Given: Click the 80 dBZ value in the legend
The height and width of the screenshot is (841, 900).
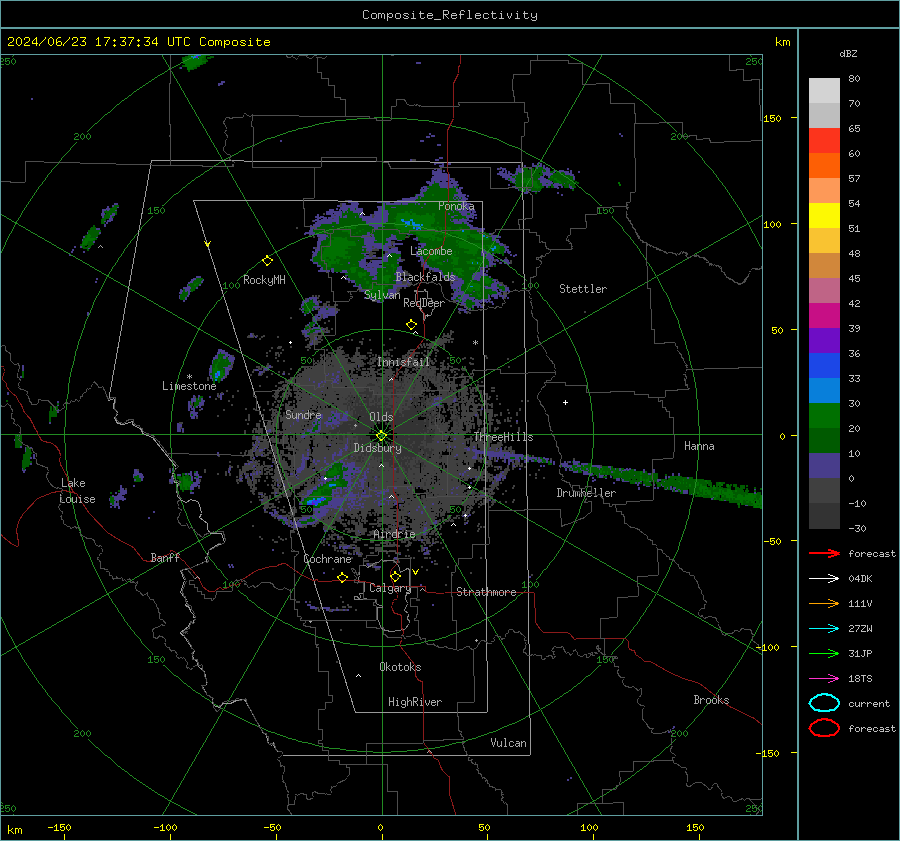Looking at the screenshot, I should coord(854,79).
